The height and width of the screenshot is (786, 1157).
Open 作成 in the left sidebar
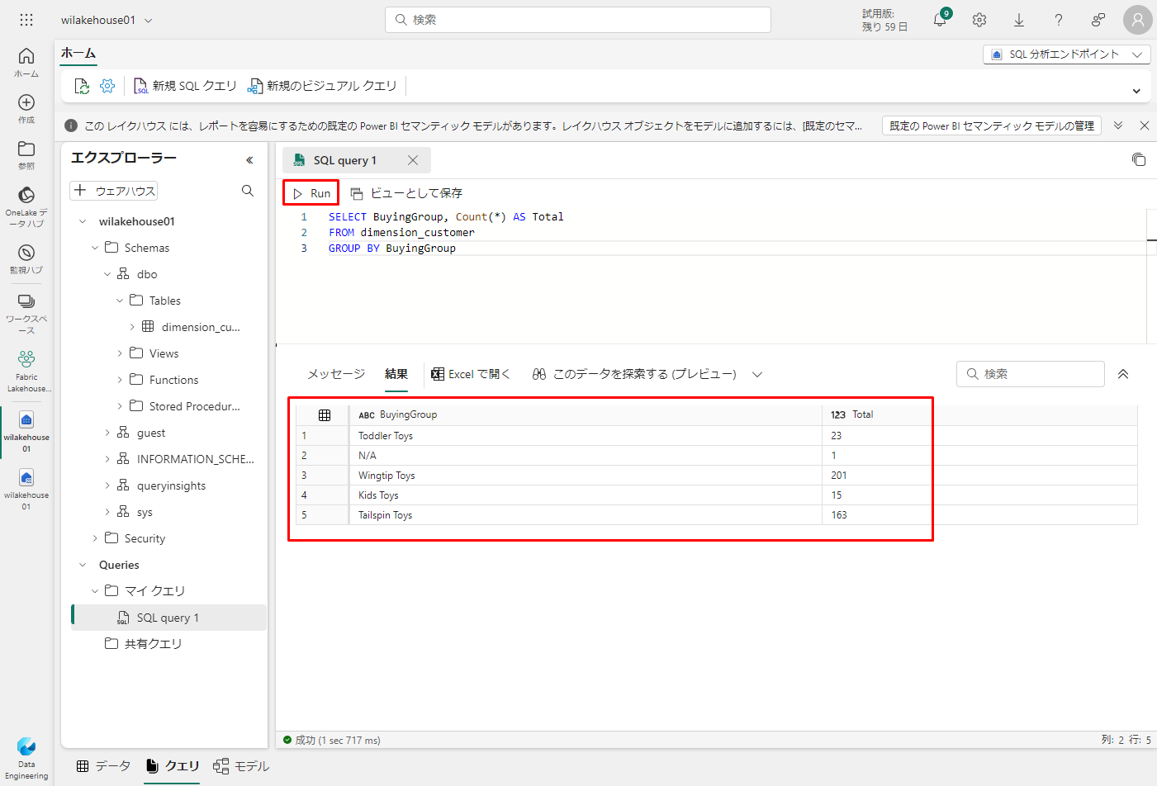pos(27,108)
